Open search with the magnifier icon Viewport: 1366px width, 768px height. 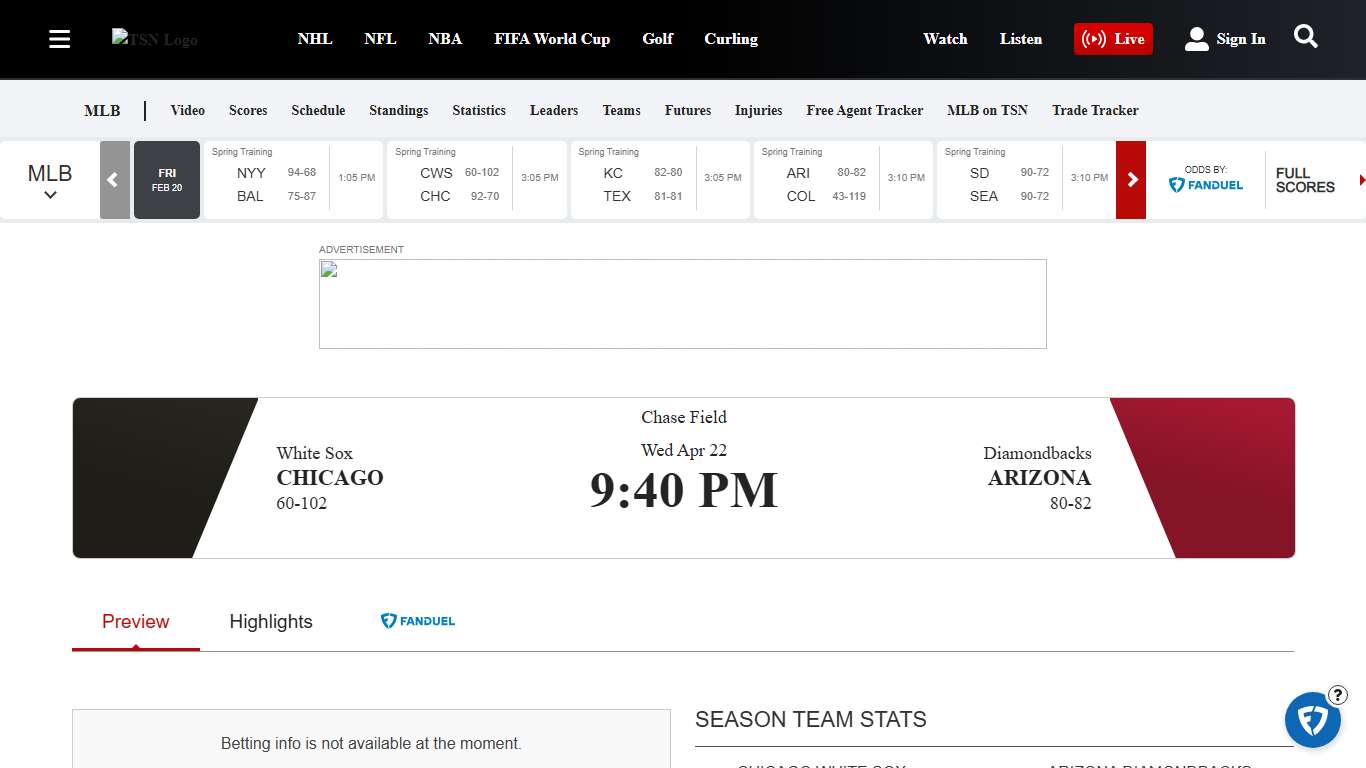point(1305,37)
